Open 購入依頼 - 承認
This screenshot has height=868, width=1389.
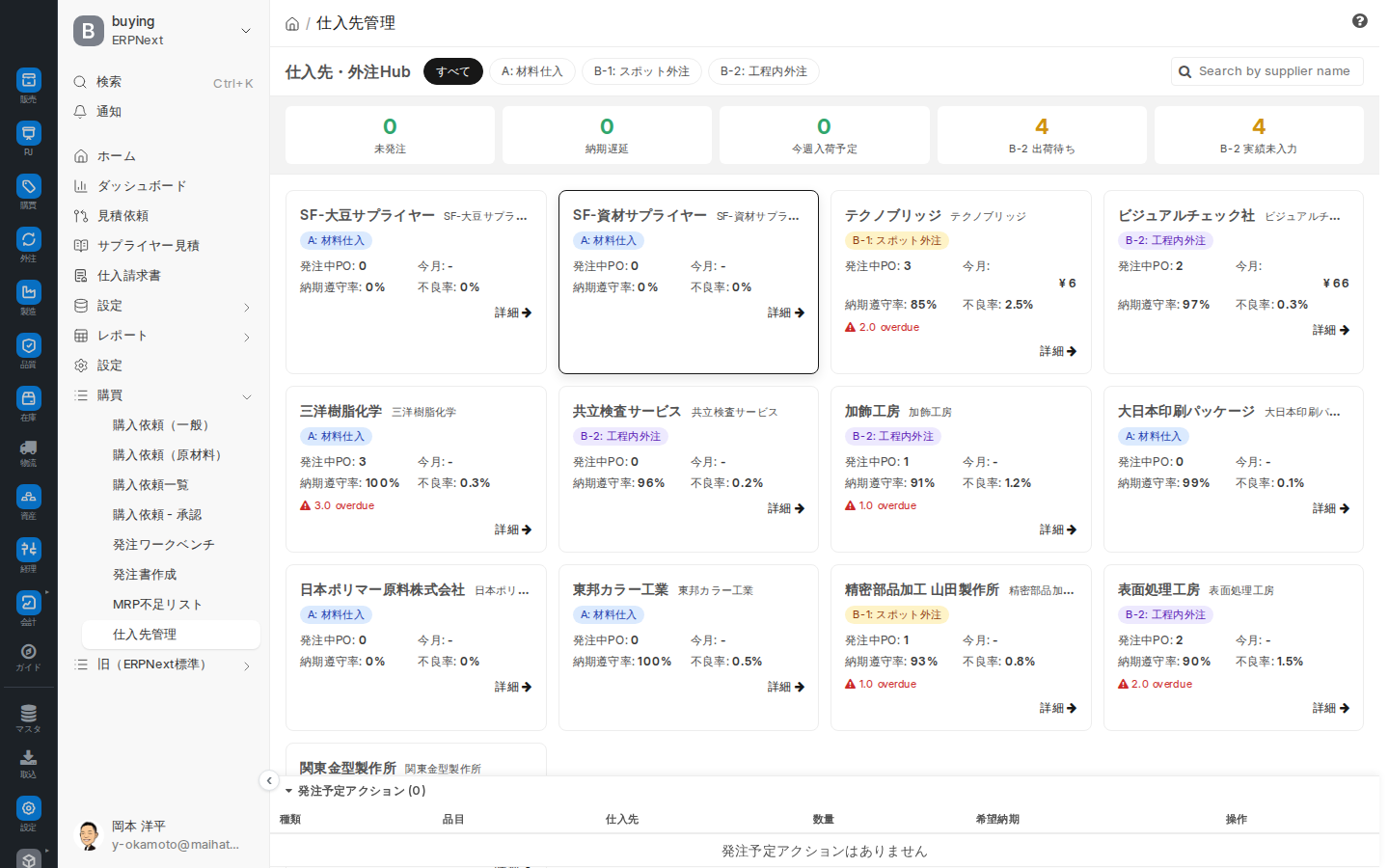pyautogui.click(x=172, y=515)
